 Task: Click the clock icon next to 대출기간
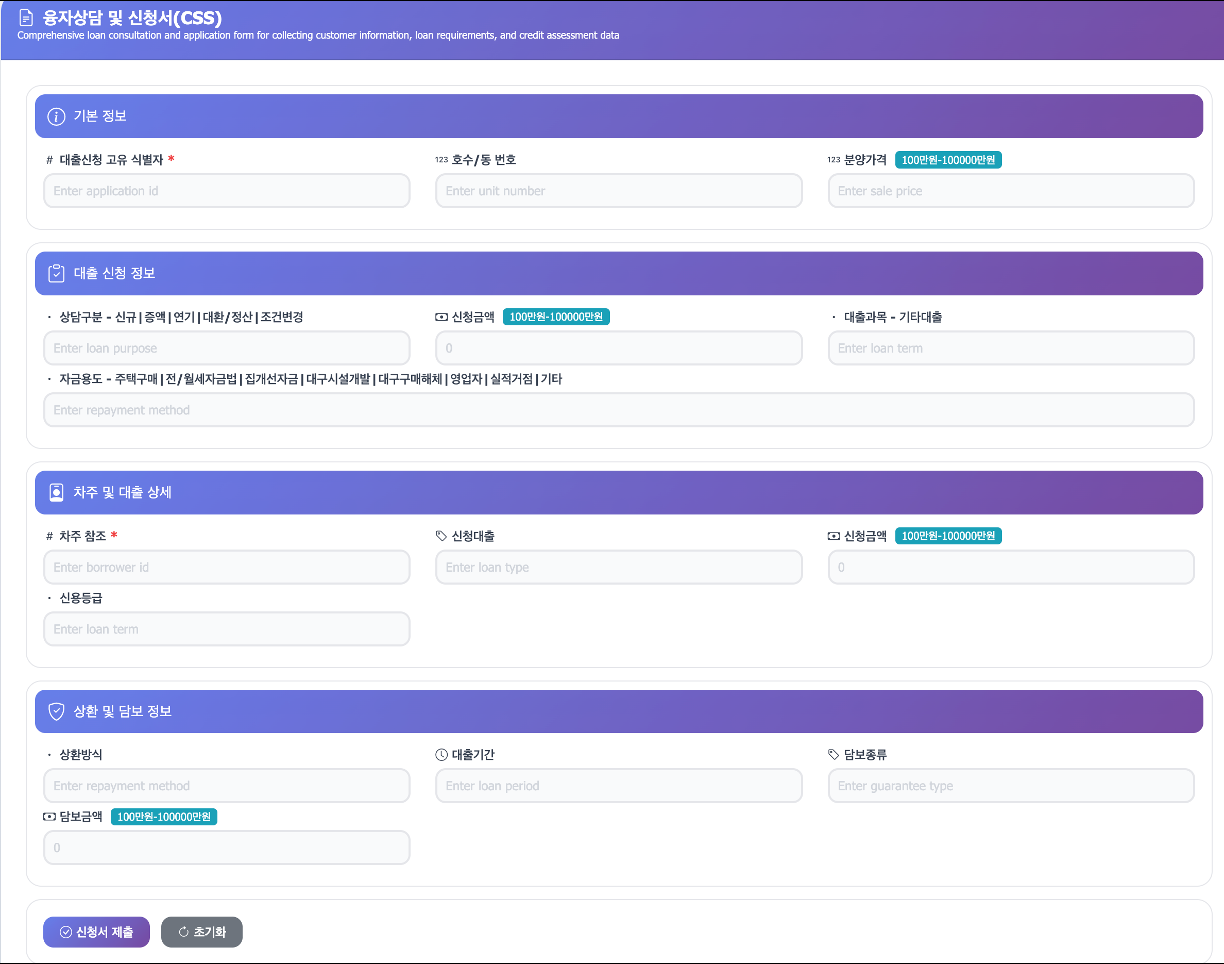(442, 755)
